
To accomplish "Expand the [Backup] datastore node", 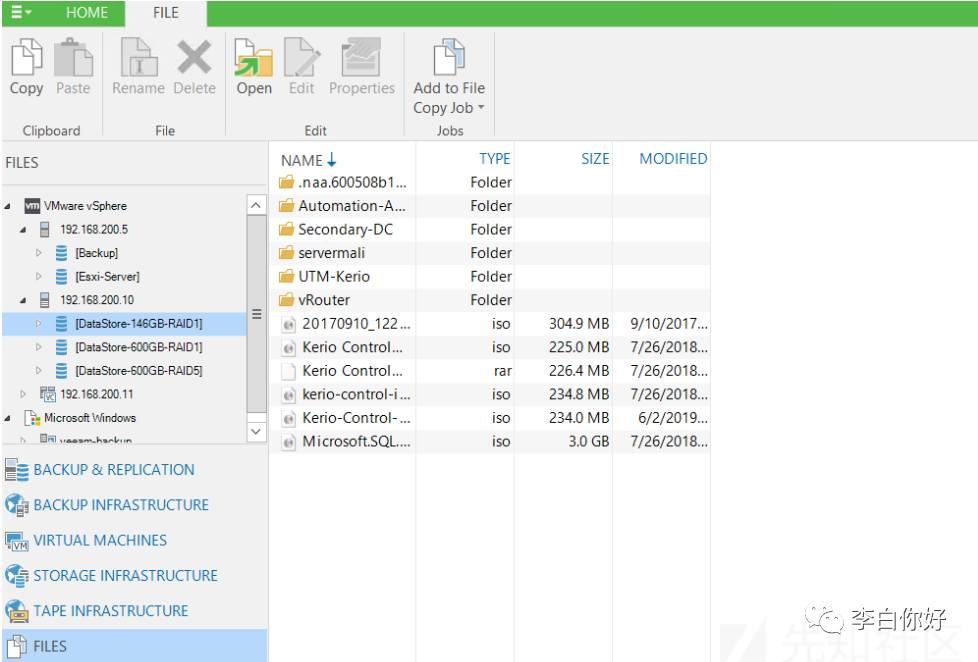I will coord(39,253).
